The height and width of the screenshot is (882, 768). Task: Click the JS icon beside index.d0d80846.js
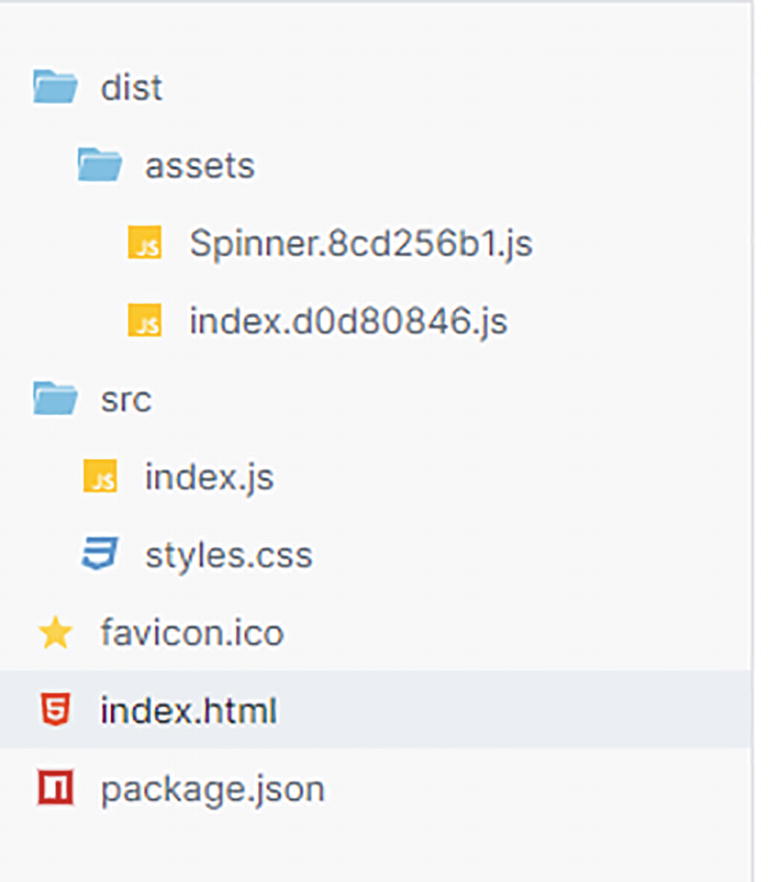point(145,321)
